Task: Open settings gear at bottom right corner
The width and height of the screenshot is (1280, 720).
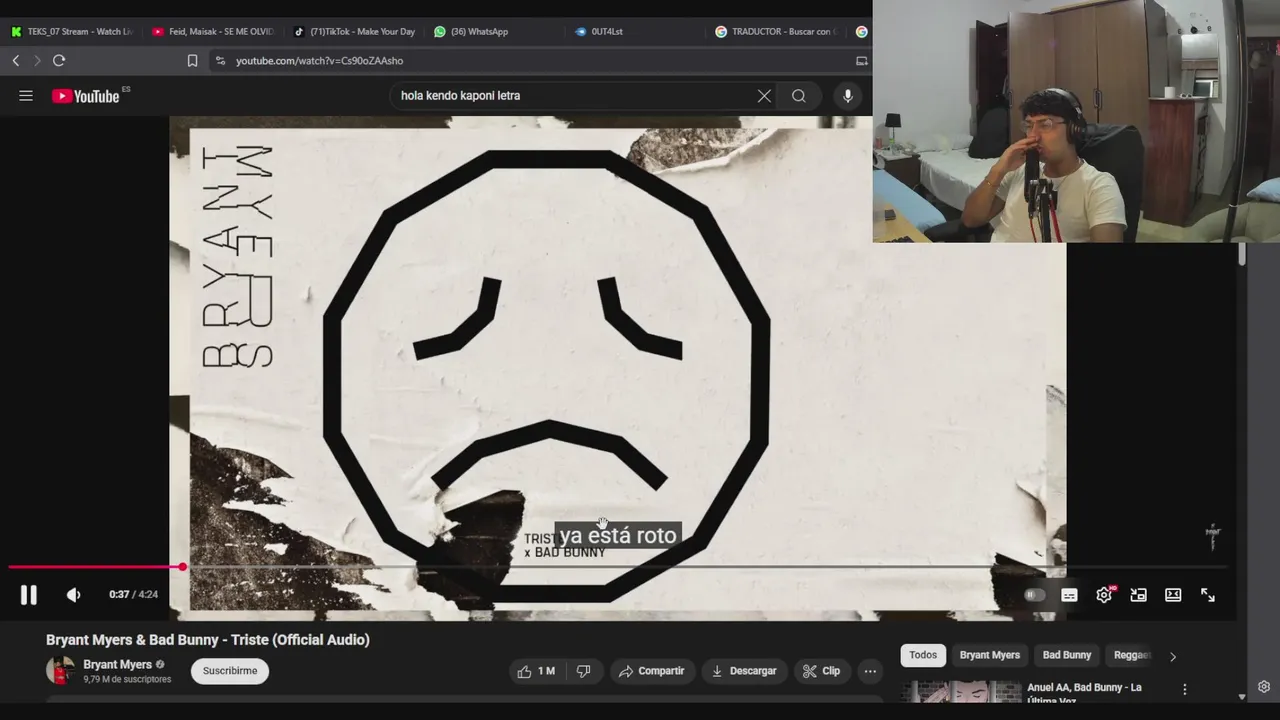Action: pyautogui.click(x=1264, y=687)
